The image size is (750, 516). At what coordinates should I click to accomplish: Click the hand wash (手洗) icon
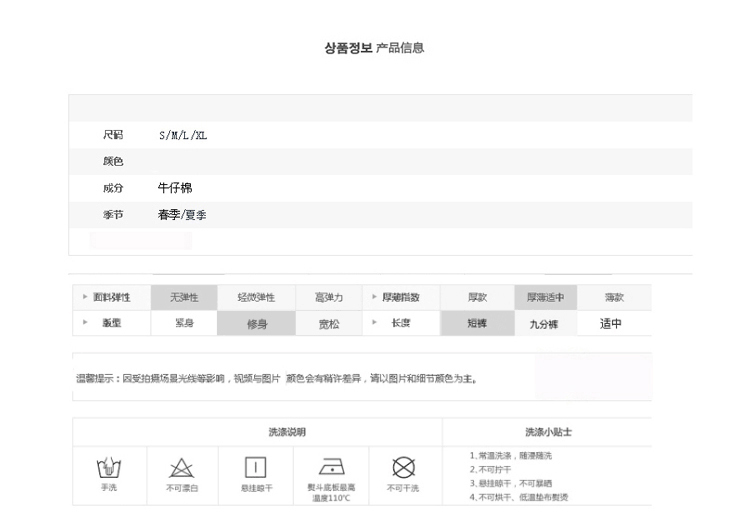click(108, 467)
